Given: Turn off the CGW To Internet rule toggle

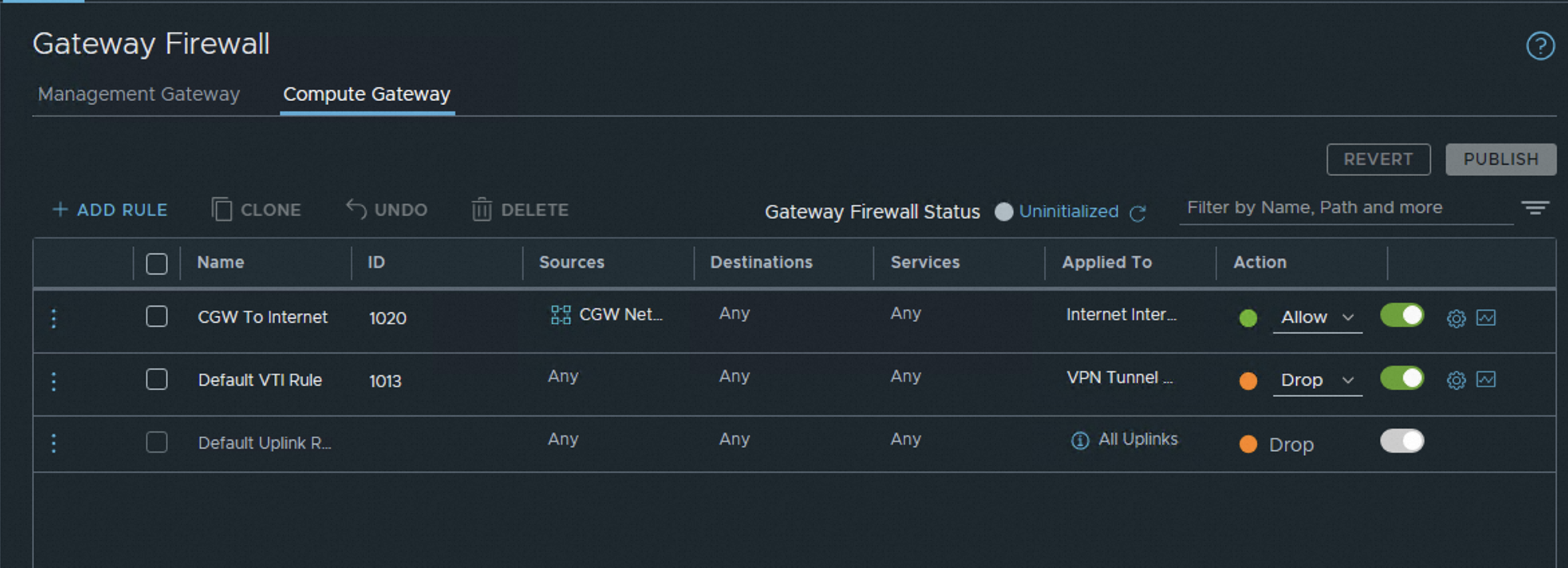Looking at the screenshot, I should [x=1402, y=315].
